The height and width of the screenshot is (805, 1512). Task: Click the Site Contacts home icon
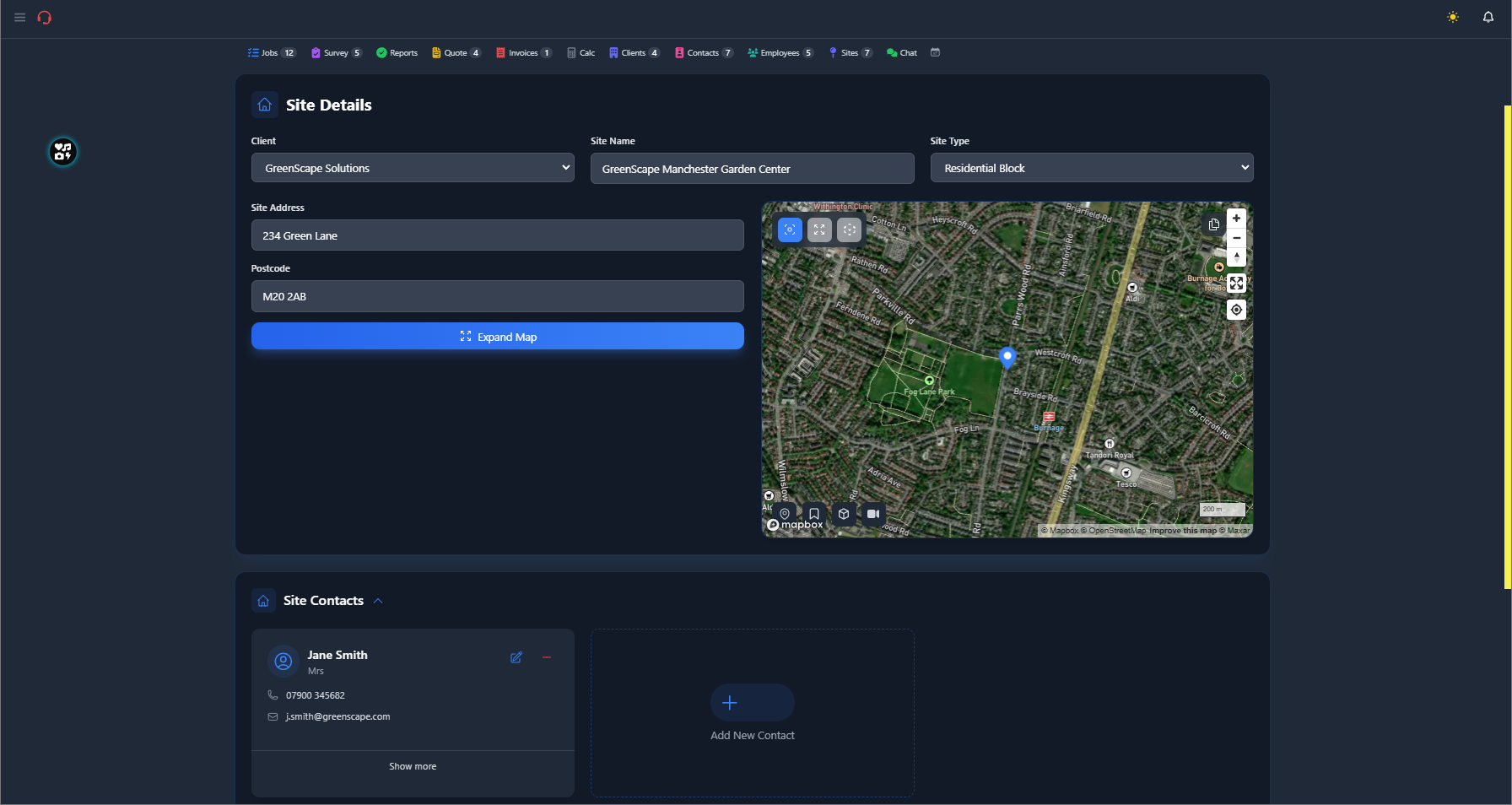pyautogui.click(x=263, y=601)
